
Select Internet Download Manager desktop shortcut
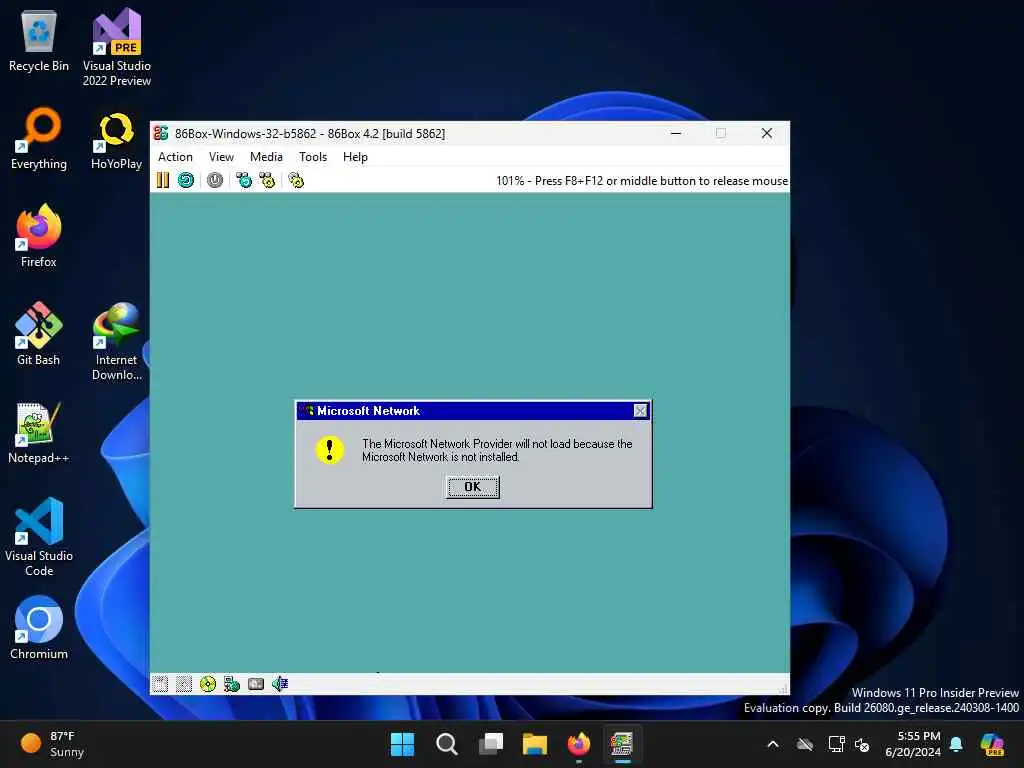click(x=116, y=341)
